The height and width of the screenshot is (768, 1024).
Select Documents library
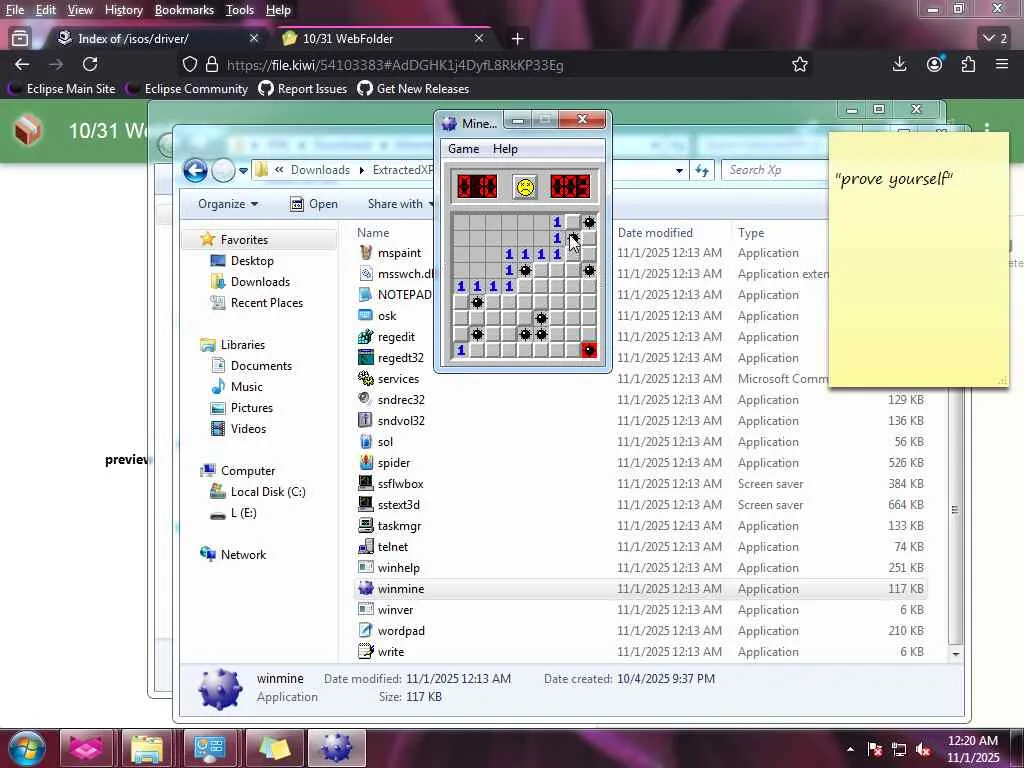(x=261, y=366)
